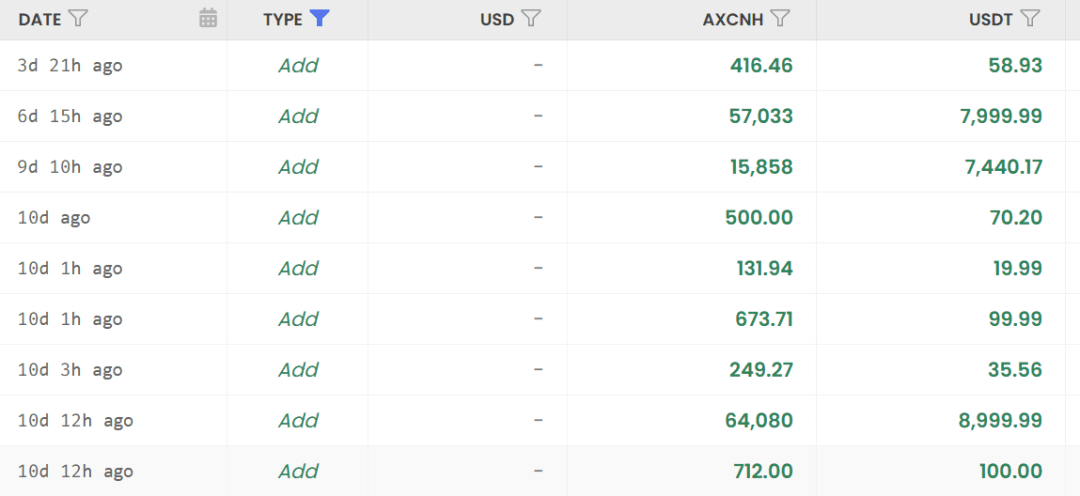Click the 99.99 USDT value
The height and width of the screenshot is (496, 1080).
(1018, 320)
